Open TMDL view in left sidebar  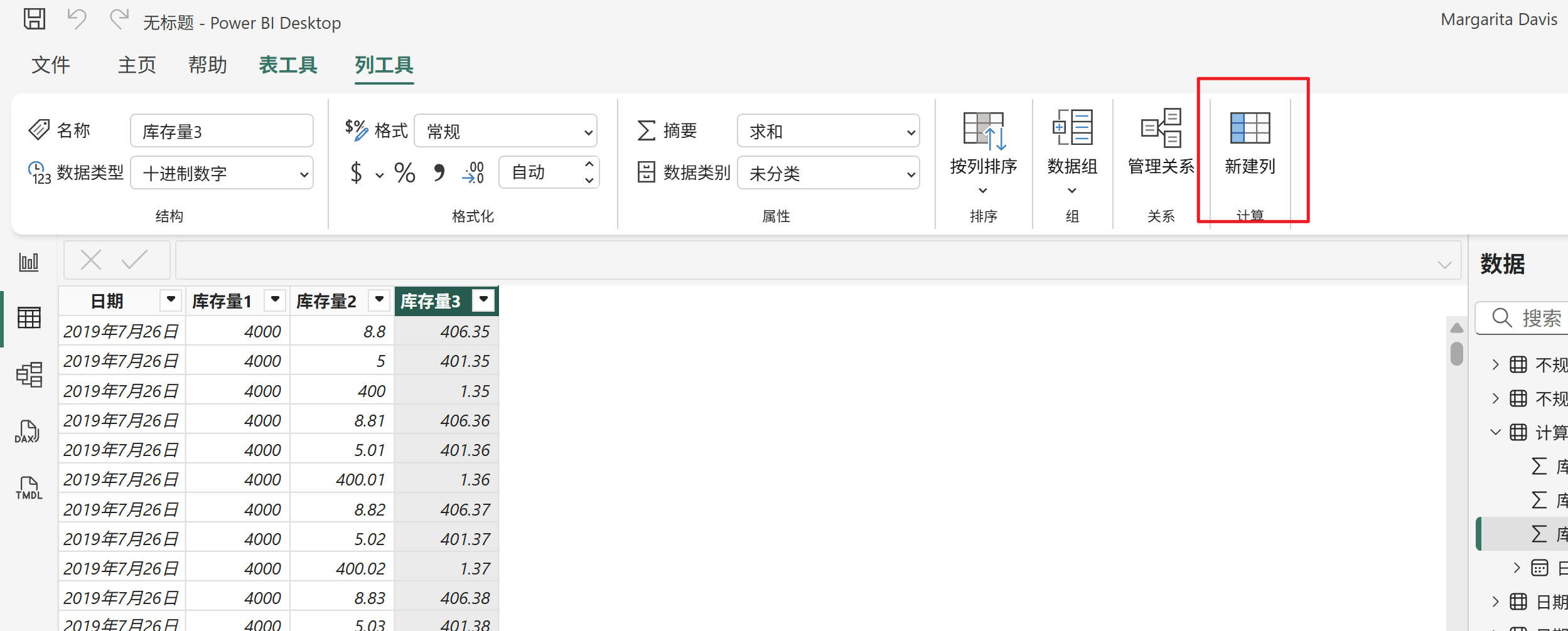tap(29, 488)
